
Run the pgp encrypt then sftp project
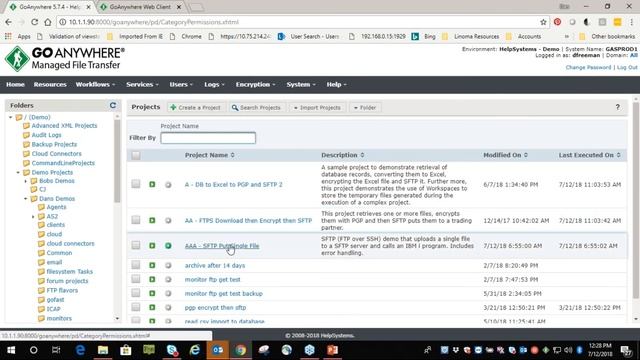[x=152, y=307]
